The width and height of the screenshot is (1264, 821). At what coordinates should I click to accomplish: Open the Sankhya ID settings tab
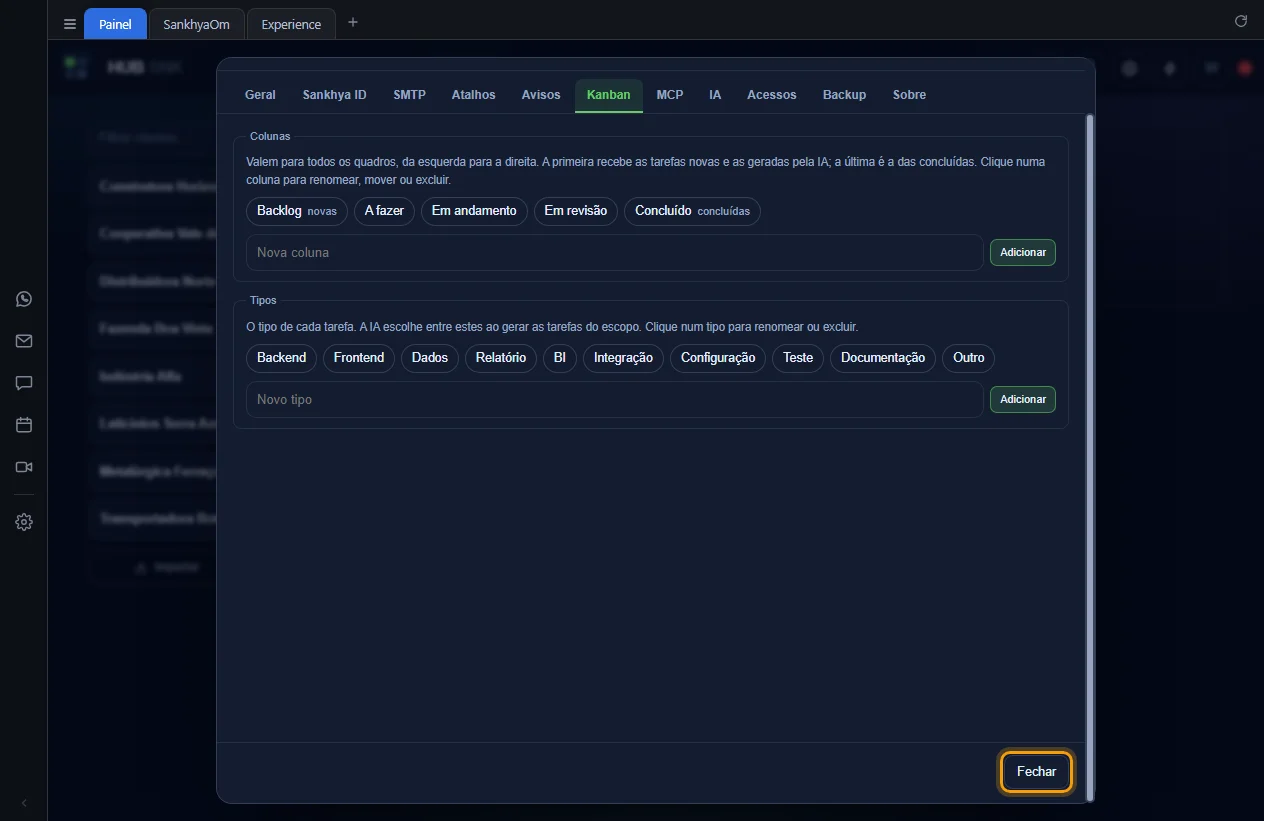[x=334, y=95]
